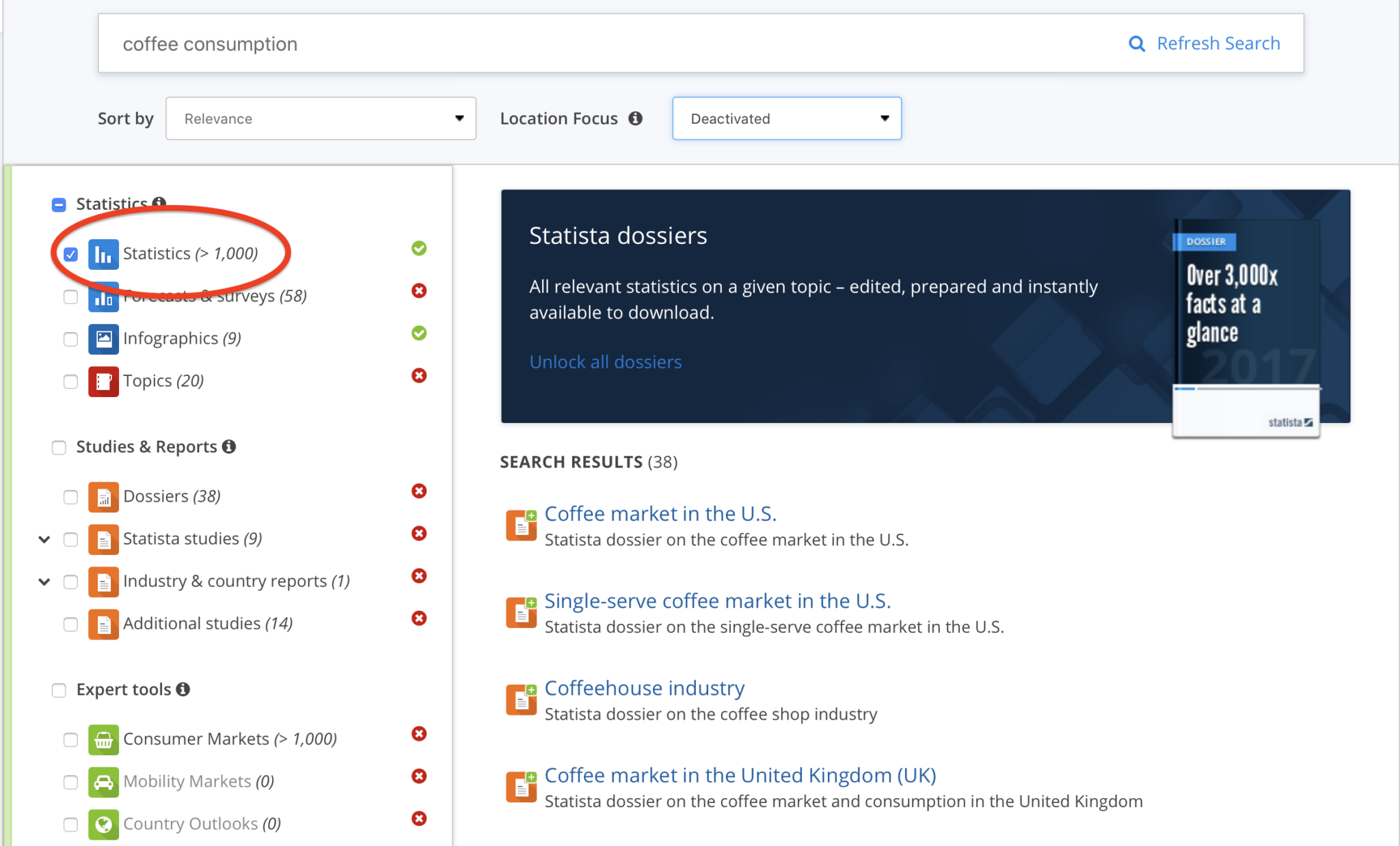Click the blue Statistics bar chart icon
1400x846 pixels.
103,255
